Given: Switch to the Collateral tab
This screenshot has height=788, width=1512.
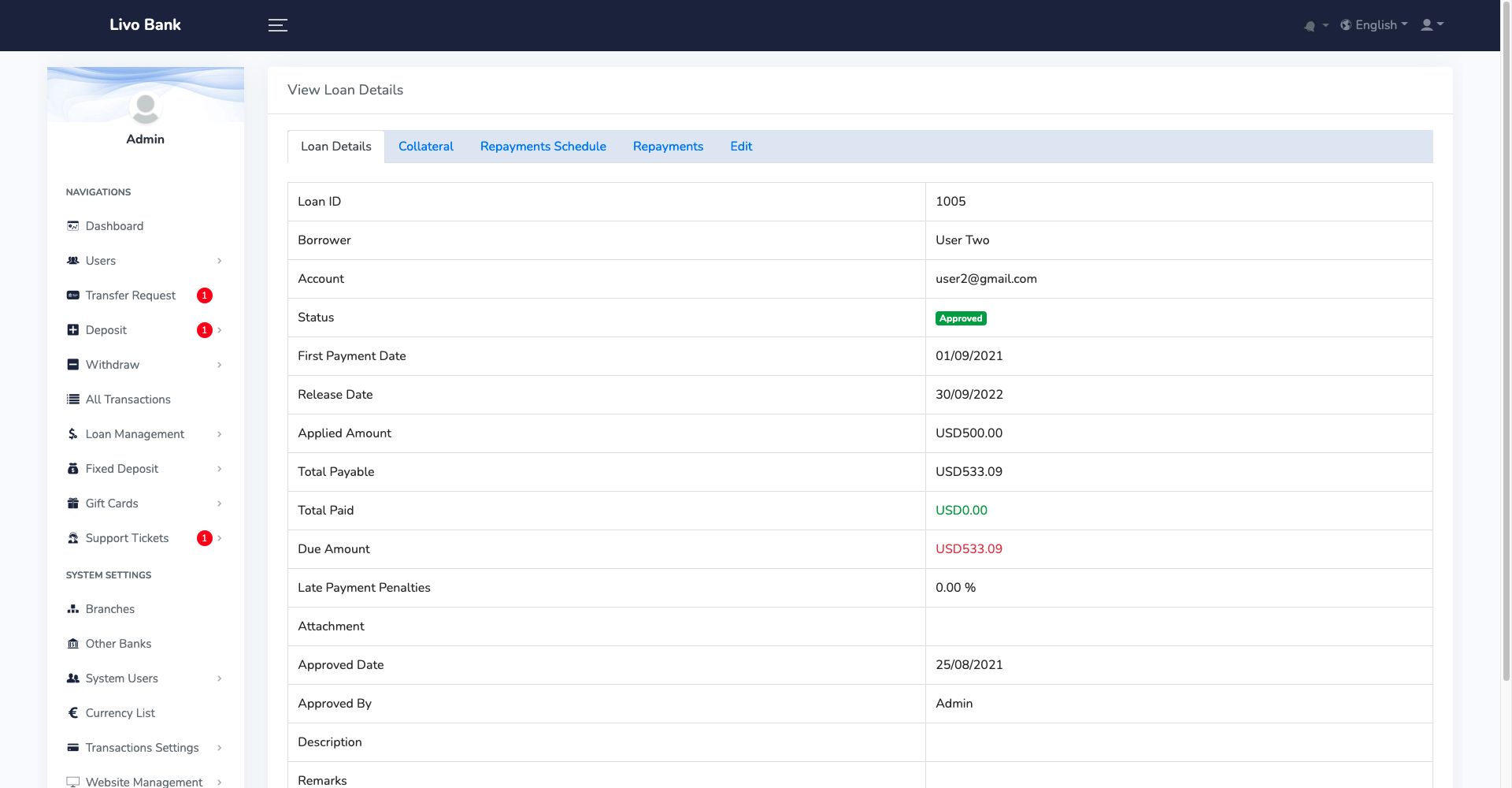Looking at the screenshot, I should 425,147.
